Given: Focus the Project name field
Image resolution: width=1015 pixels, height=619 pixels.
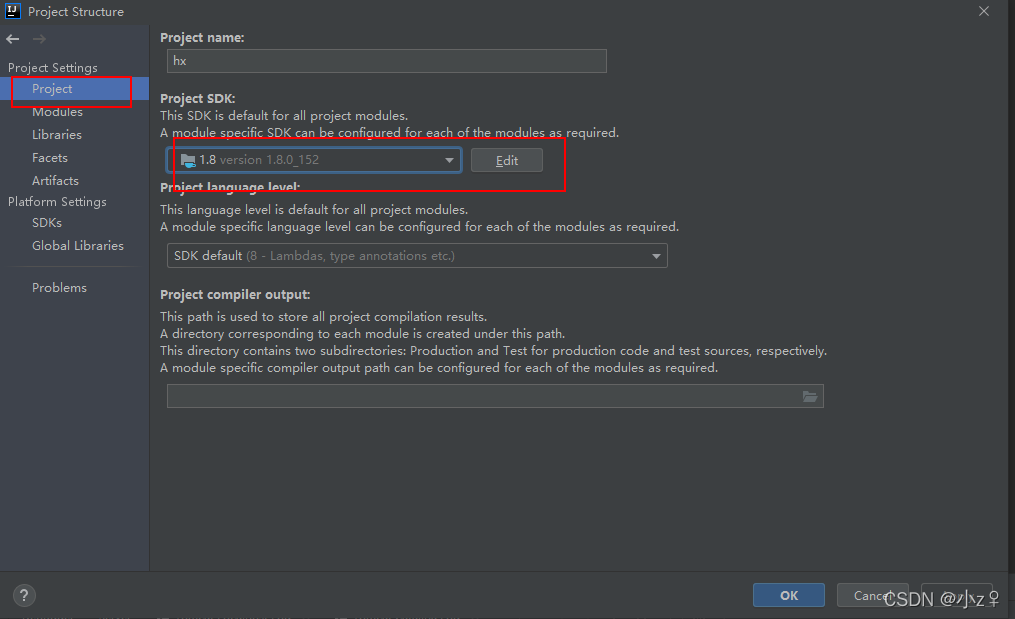Looking at the screenshot, I should [x=386, y=61].
